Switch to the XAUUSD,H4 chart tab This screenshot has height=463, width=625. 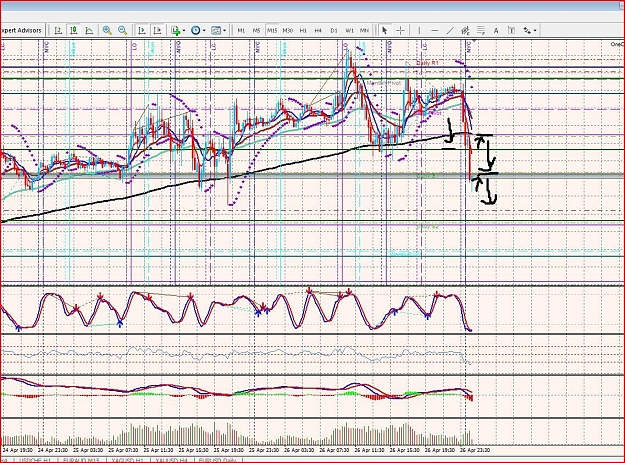[171, 460]
